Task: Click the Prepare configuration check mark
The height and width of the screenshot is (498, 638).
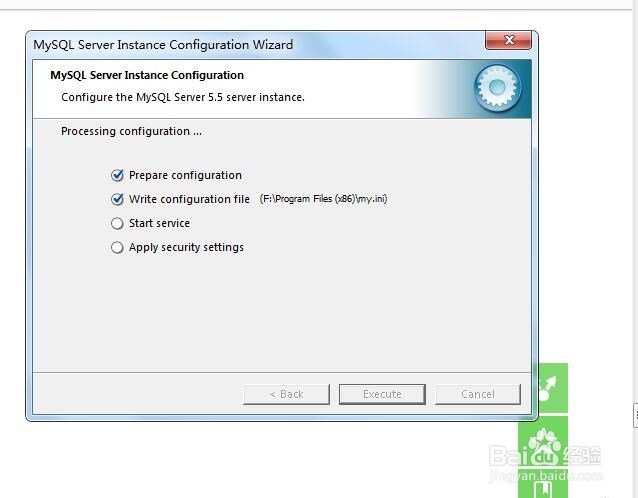Action: (x=117, y=175)
